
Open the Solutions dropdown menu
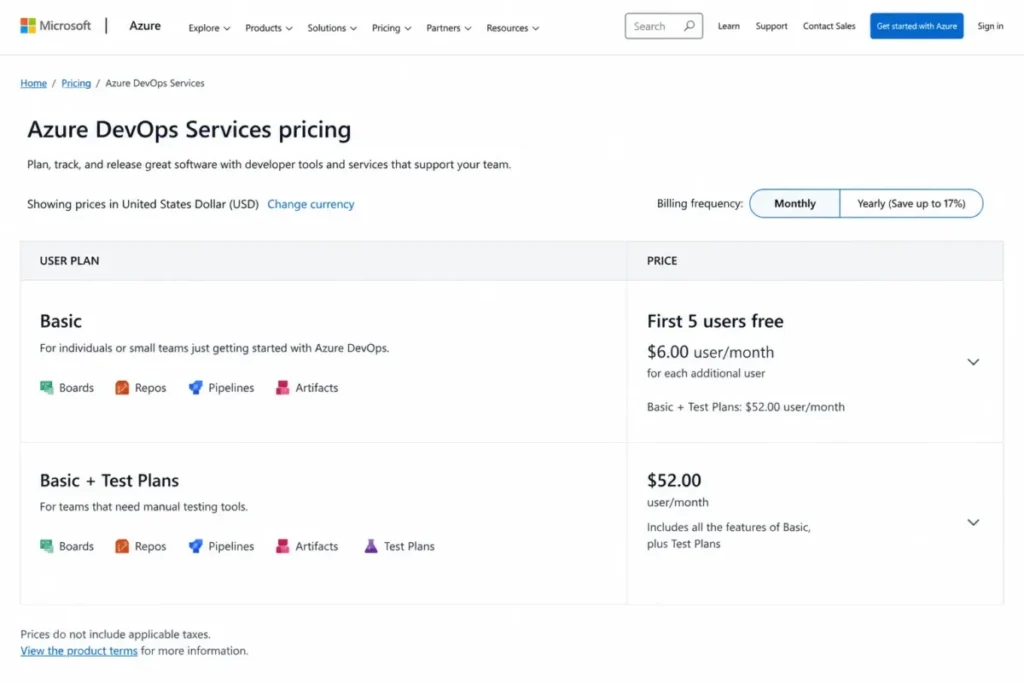(x=332, y=28)
